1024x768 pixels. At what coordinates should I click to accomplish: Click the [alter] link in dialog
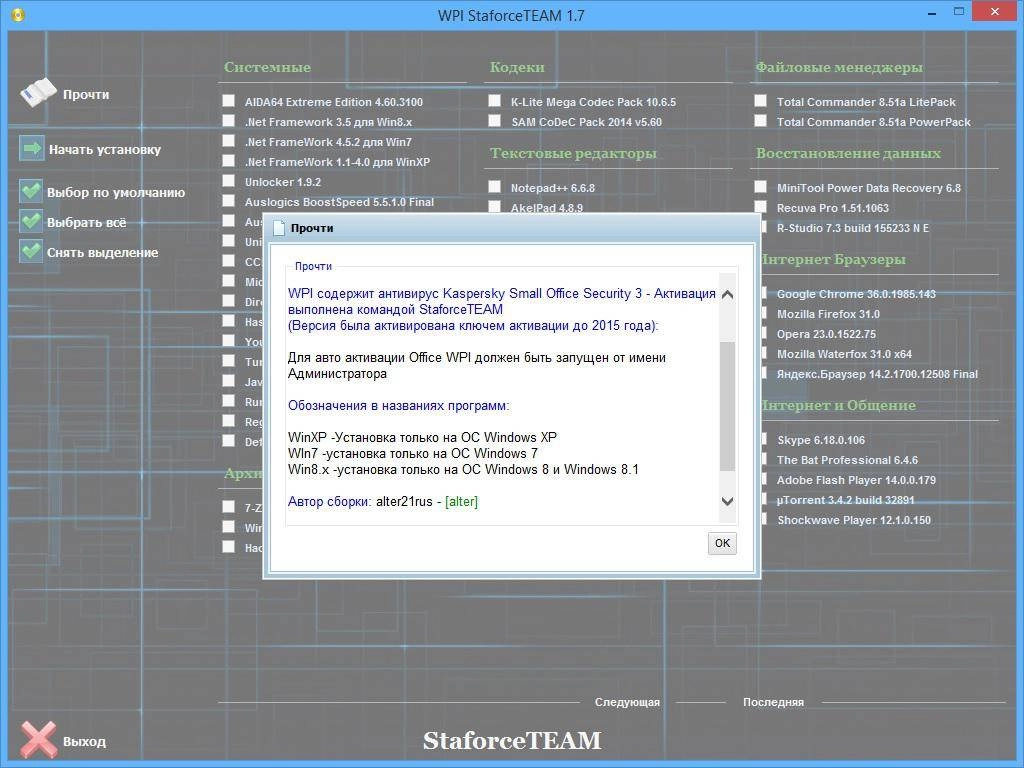point(461,502)
